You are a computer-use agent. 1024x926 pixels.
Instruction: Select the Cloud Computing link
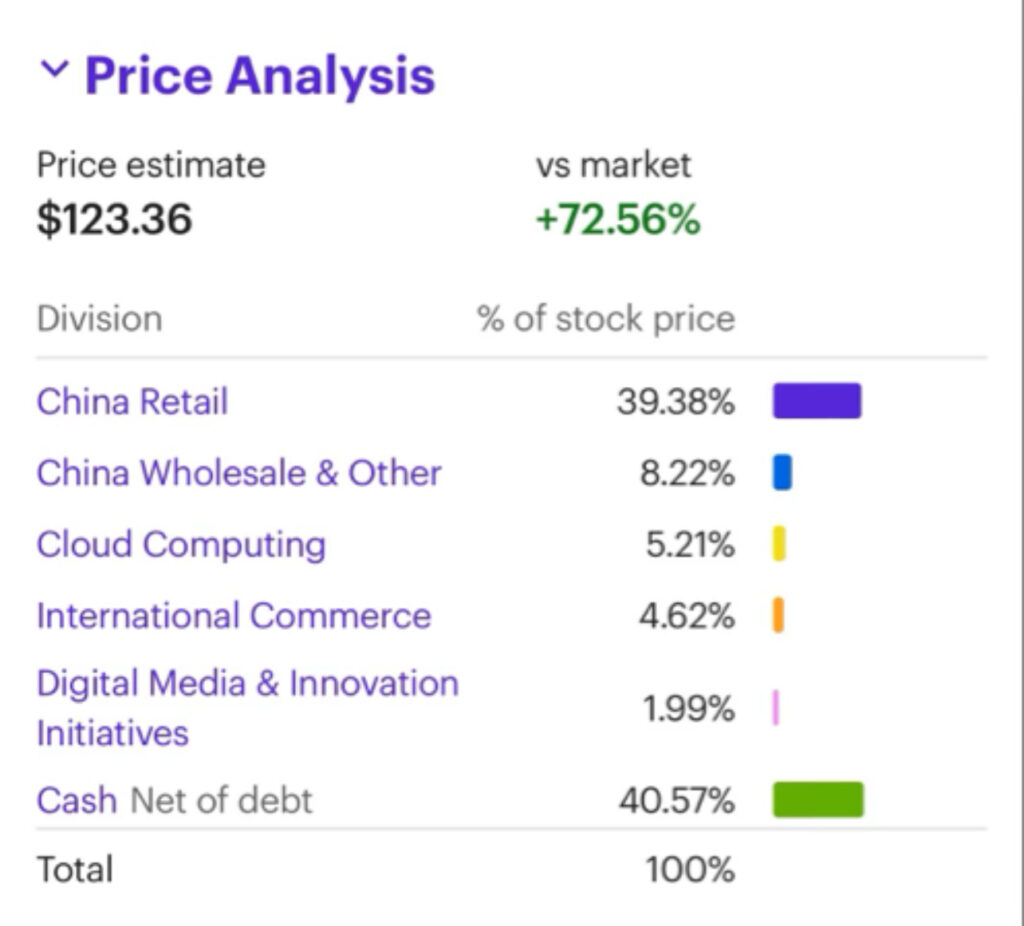click(181, 544)
